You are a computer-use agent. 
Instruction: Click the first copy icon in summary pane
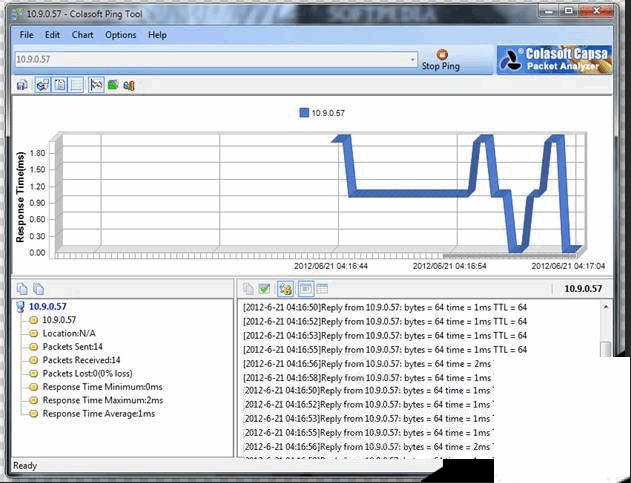pyautogui.click(x=22, y=289)
